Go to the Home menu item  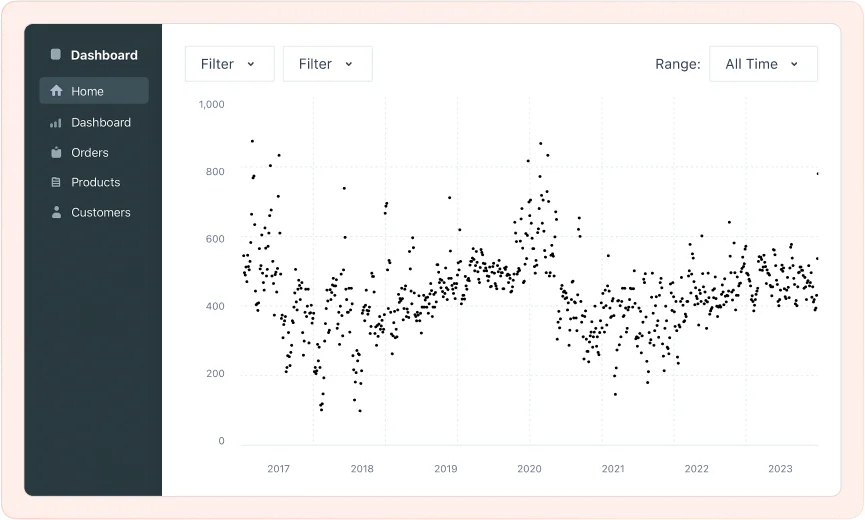tap(94, 91)
